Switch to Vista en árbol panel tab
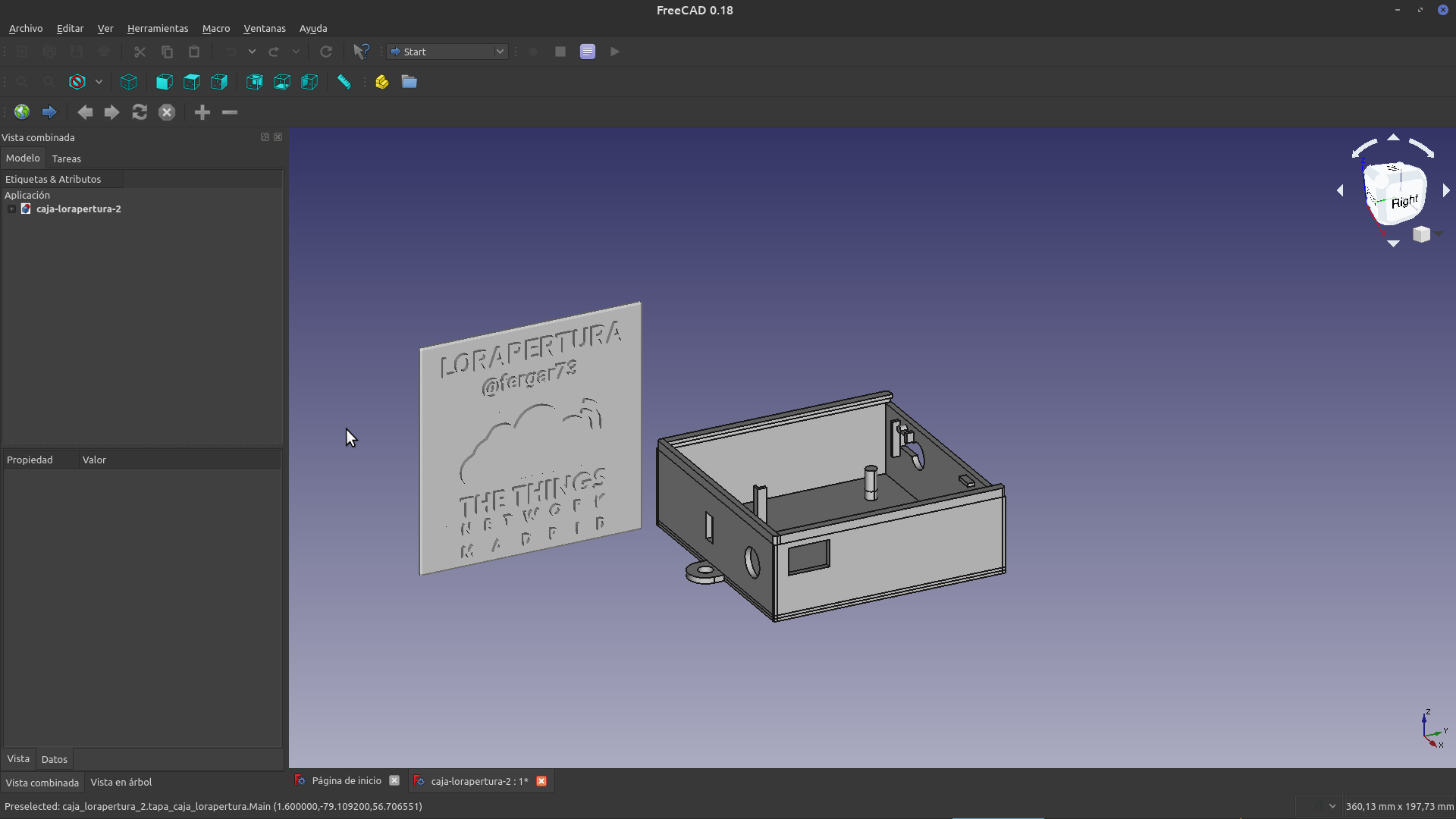The image size is (1456, 819). click(121, 782)
